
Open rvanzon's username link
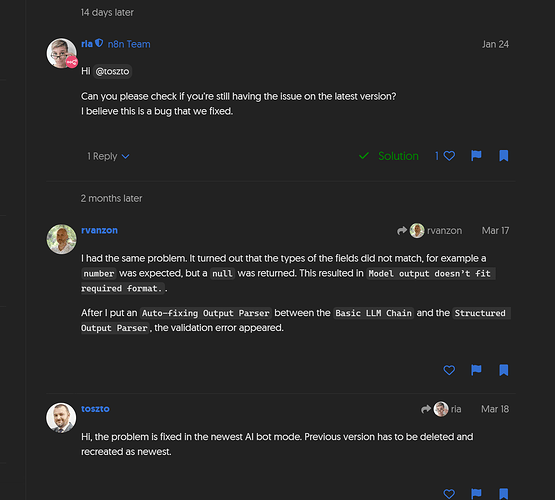tap(99, 230)
